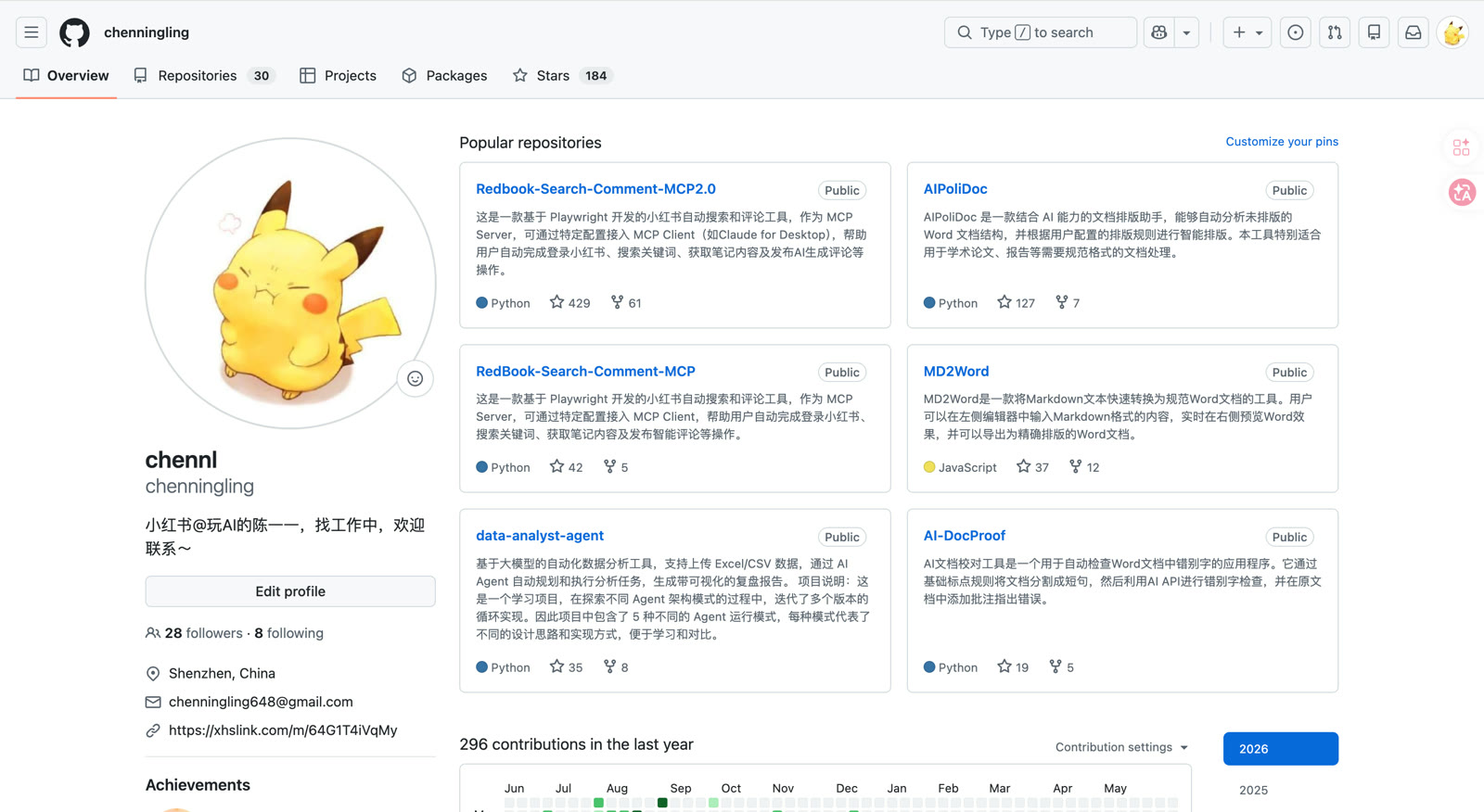1484x812 pixels.
Task: Click the search input field
Action: click(1041, 32)
